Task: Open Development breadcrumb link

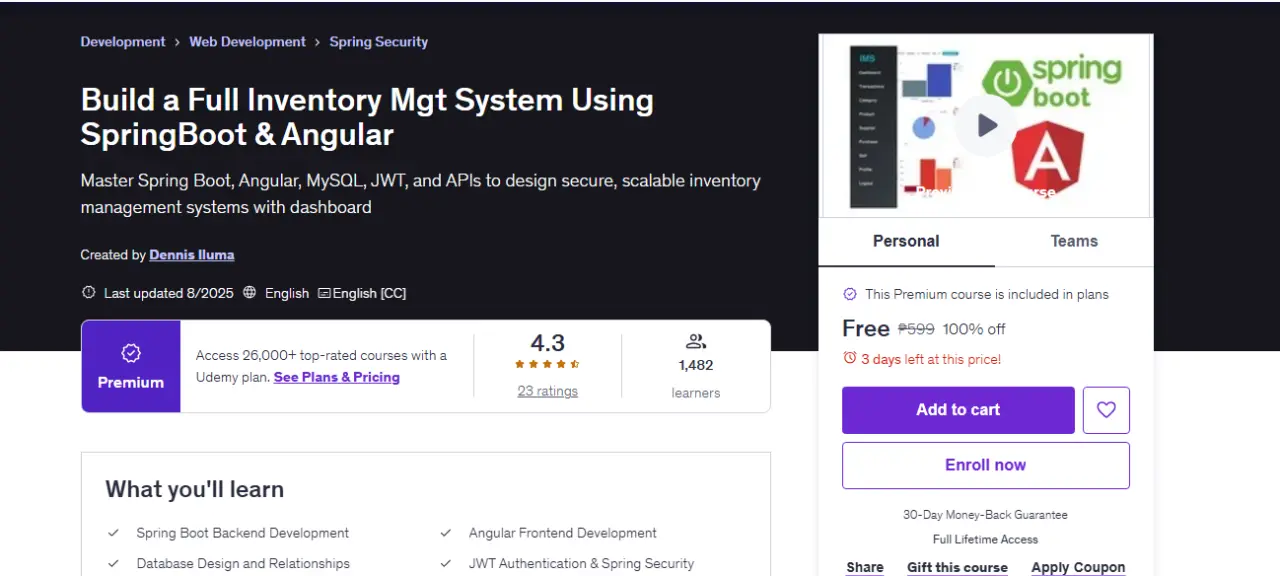Action: [123, 42]
